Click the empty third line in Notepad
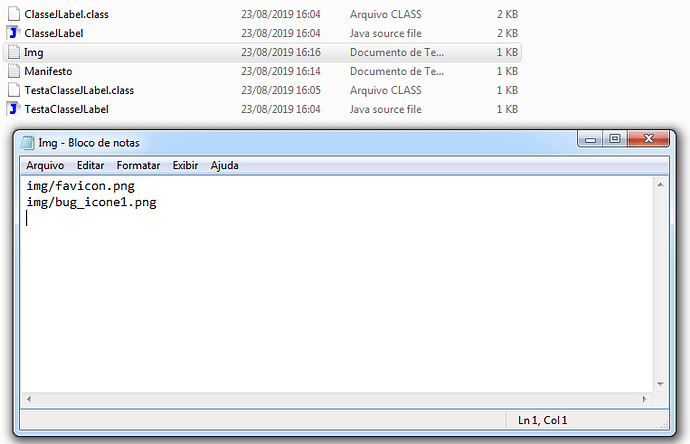Screen dimensions: 690x444 (339, 218)
